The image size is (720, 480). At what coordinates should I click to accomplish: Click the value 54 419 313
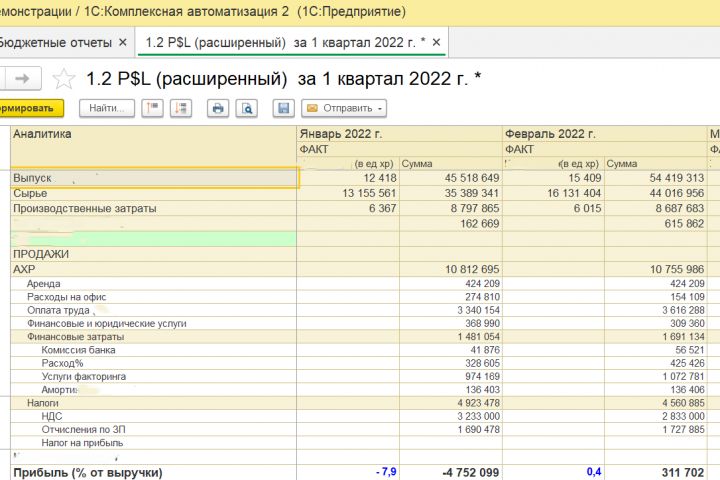[676, 178]
